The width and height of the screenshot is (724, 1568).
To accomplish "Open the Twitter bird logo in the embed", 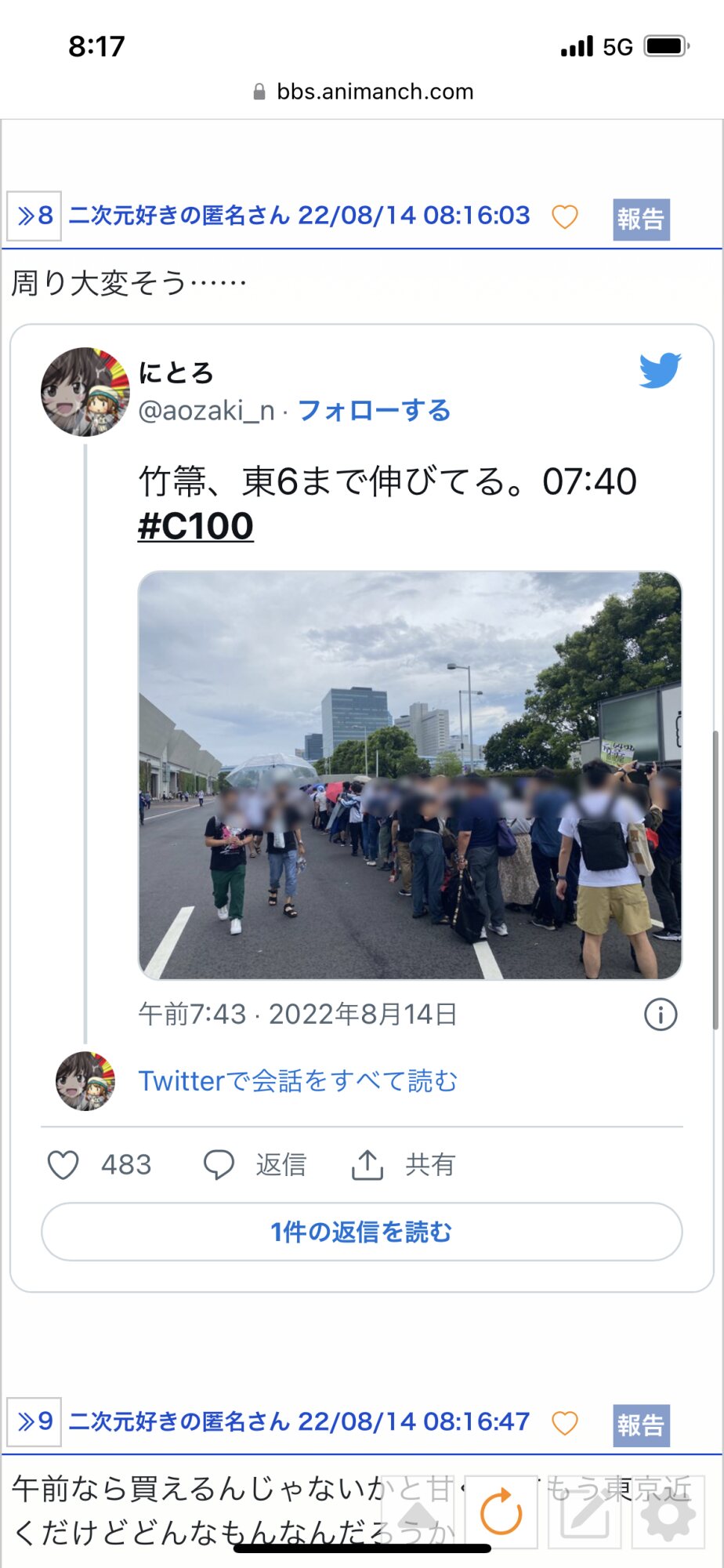I will pyautogui.click(x=660, y=370).
